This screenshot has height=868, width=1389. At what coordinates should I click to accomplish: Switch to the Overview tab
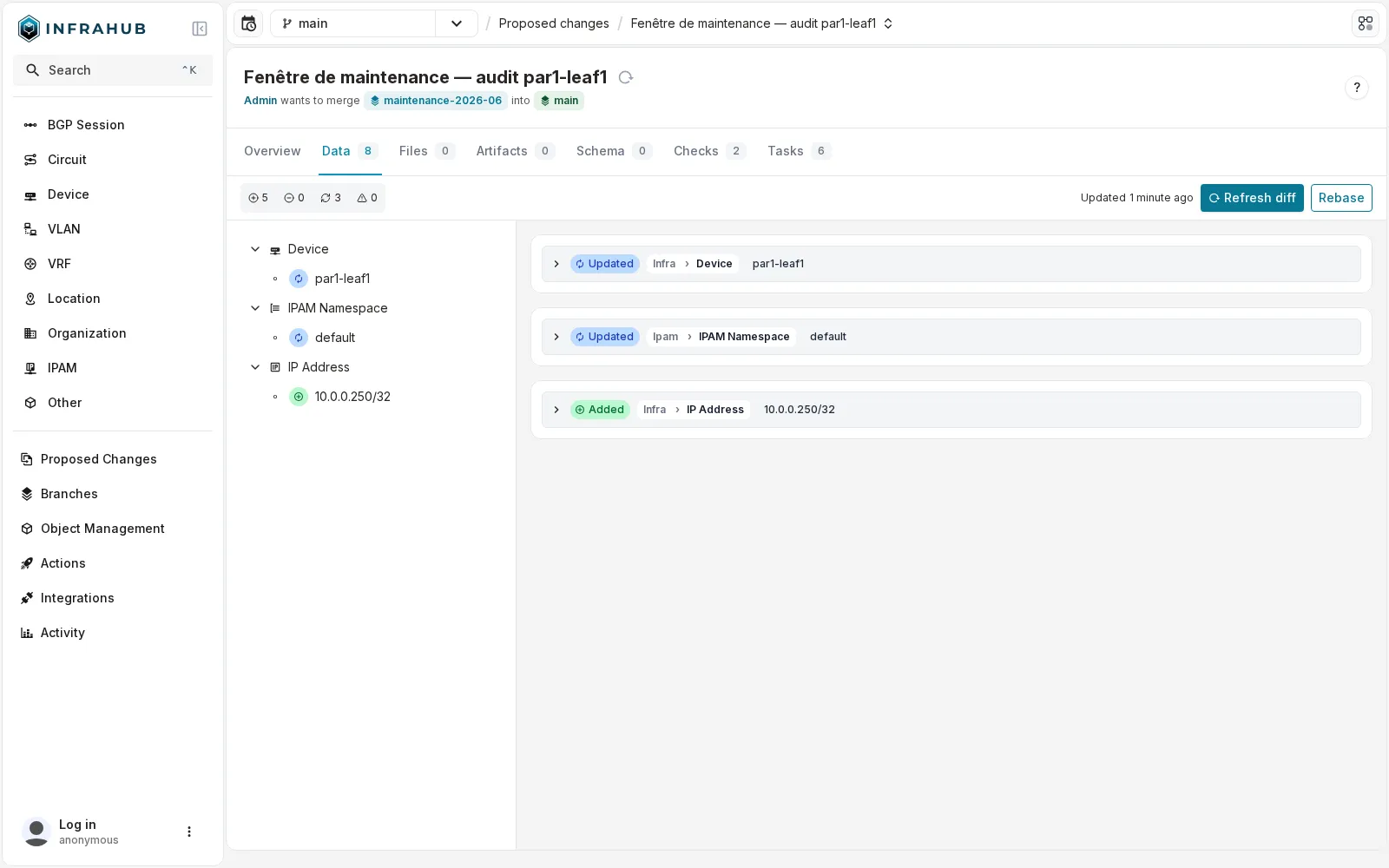pyautogui.click(x=272, y=151)
